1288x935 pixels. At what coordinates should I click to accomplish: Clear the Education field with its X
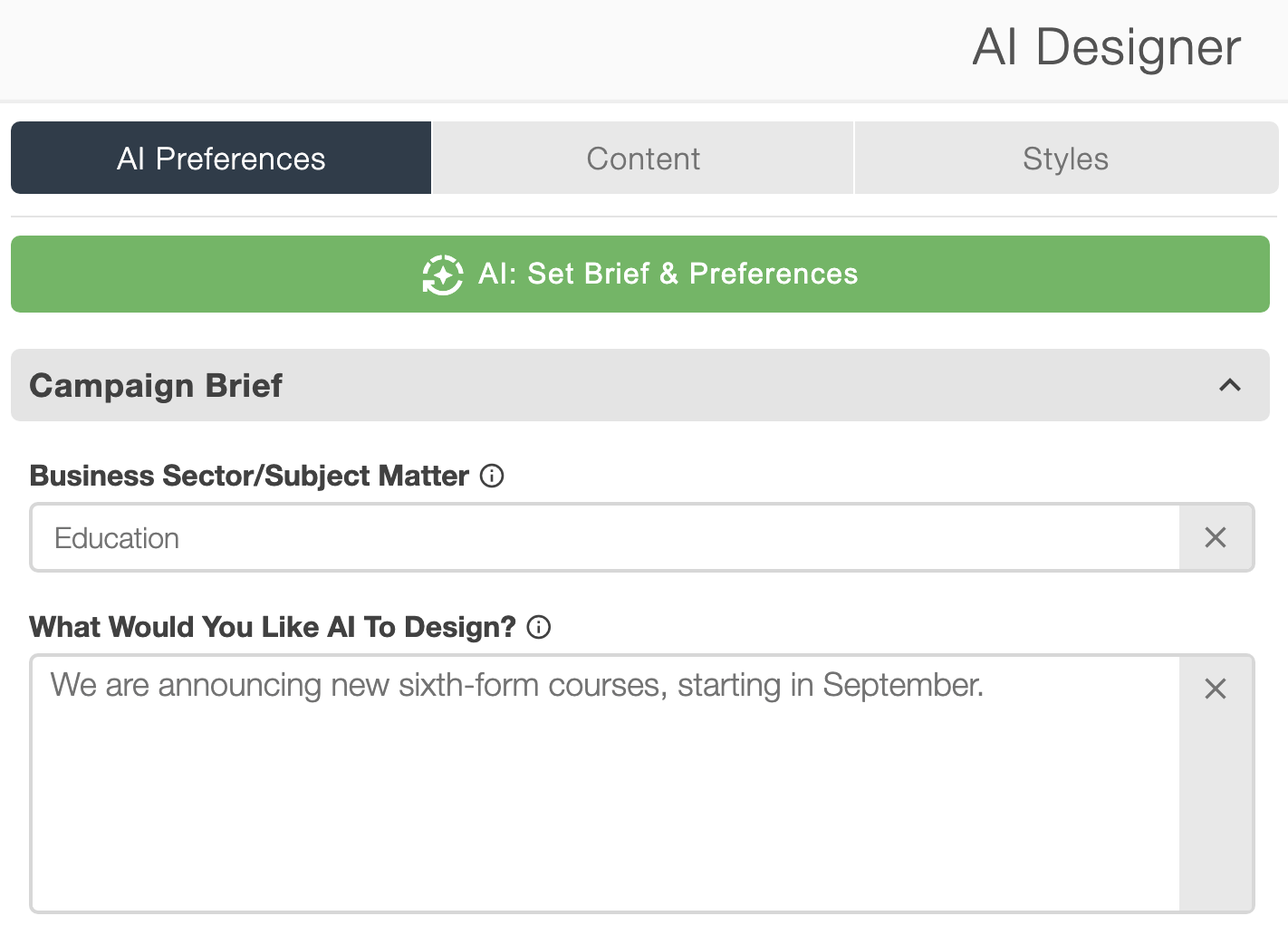1216,537
